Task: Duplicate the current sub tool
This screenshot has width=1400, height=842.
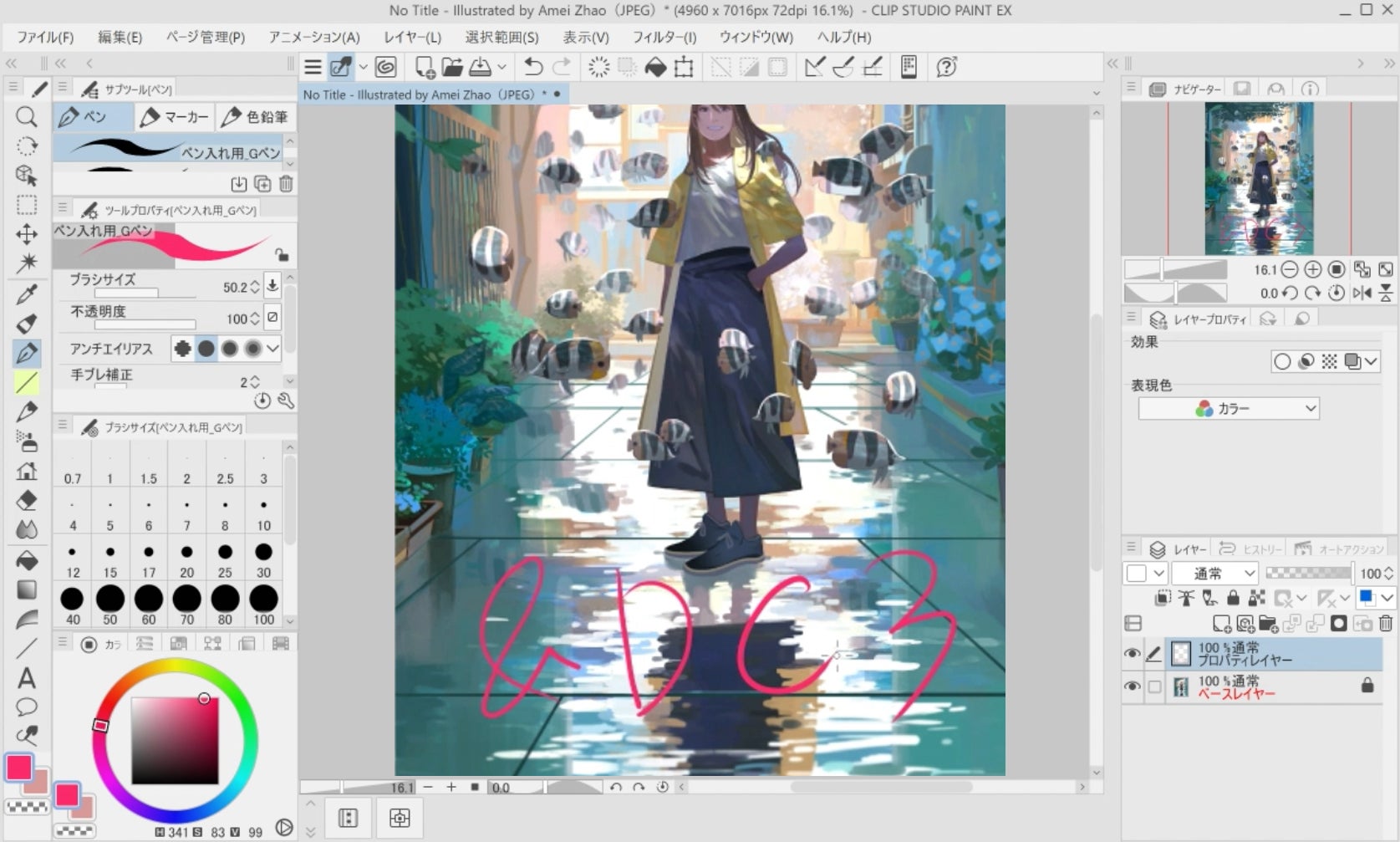Action: click(x=262, y=184)
